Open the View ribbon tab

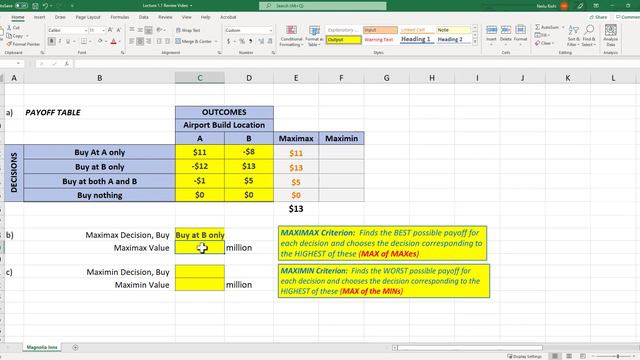[x=187, y=18]
